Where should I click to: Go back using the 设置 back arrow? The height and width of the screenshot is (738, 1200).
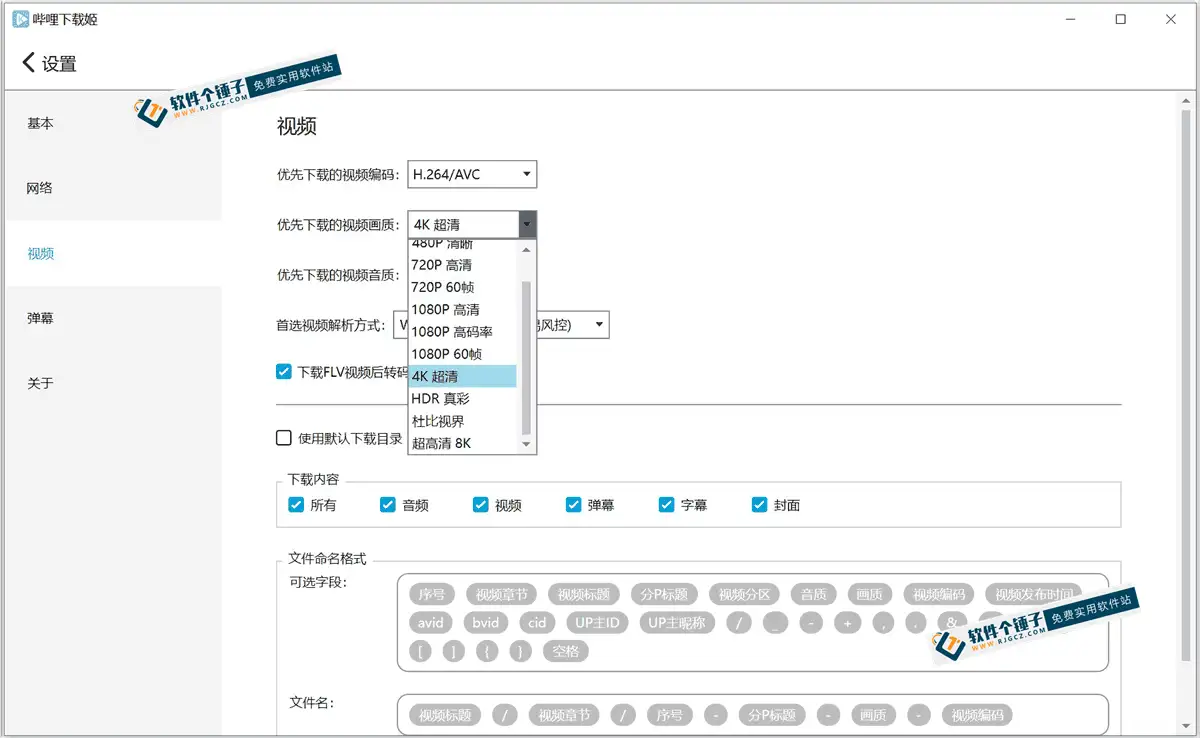coord(28,63)
